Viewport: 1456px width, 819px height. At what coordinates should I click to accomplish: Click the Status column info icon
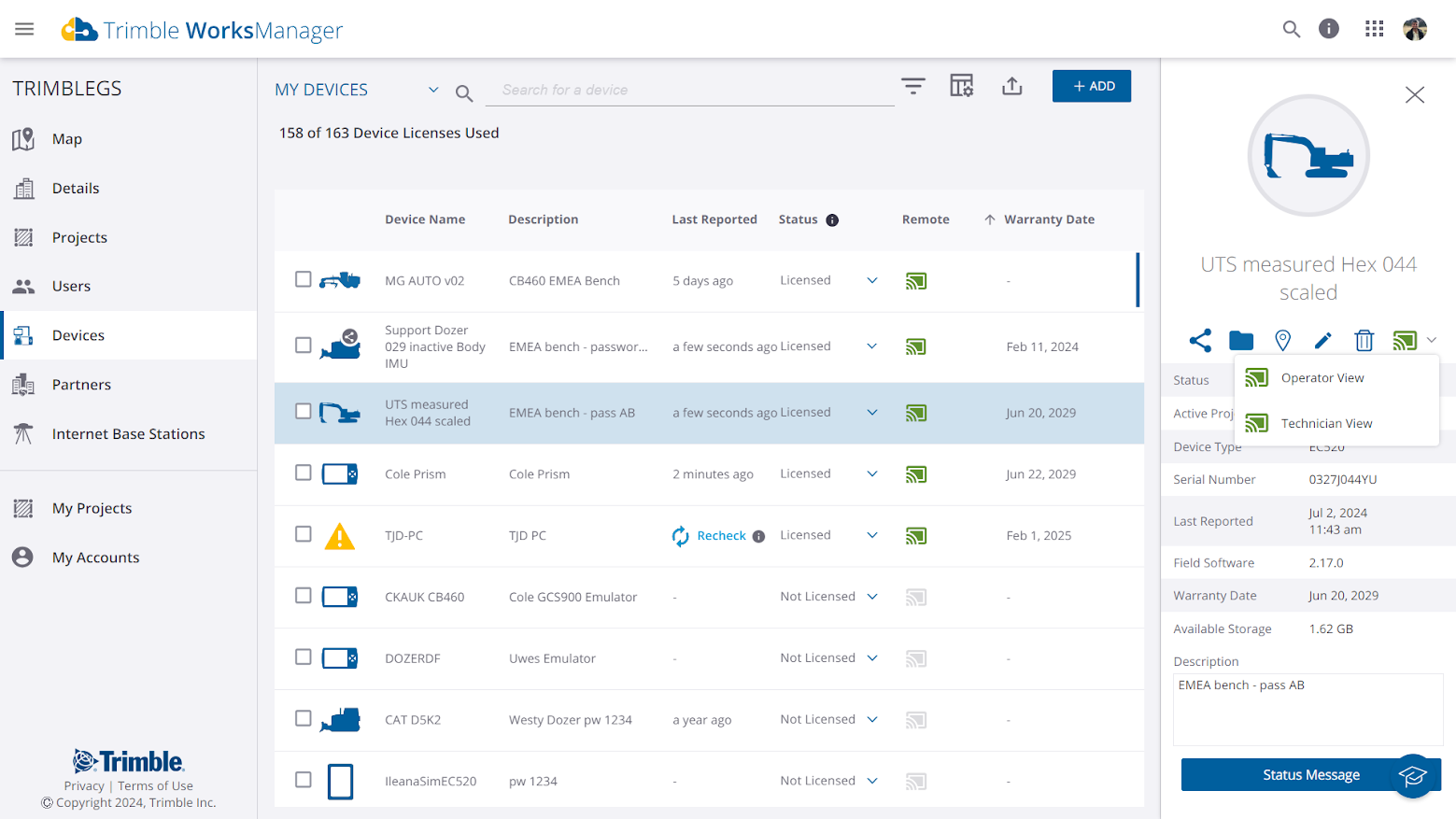pos(832,220)
